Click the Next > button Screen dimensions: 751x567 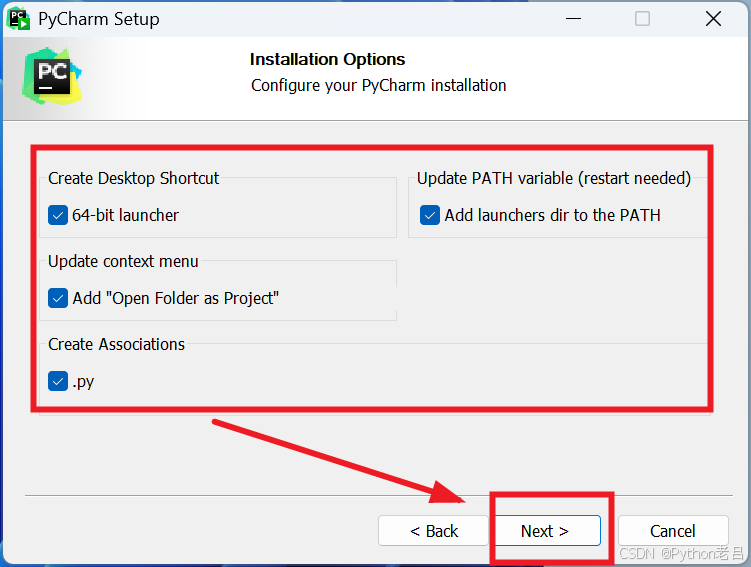(x=547, y=531)
